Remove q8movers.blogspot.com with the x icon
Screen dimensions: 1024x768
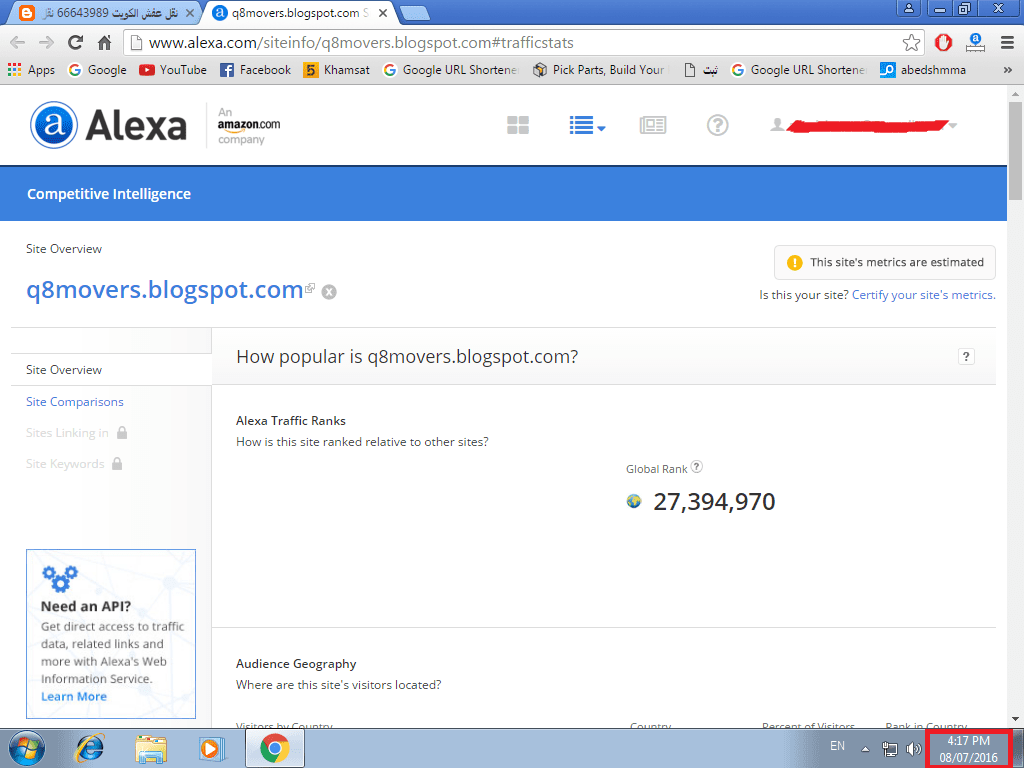point(329,292)
